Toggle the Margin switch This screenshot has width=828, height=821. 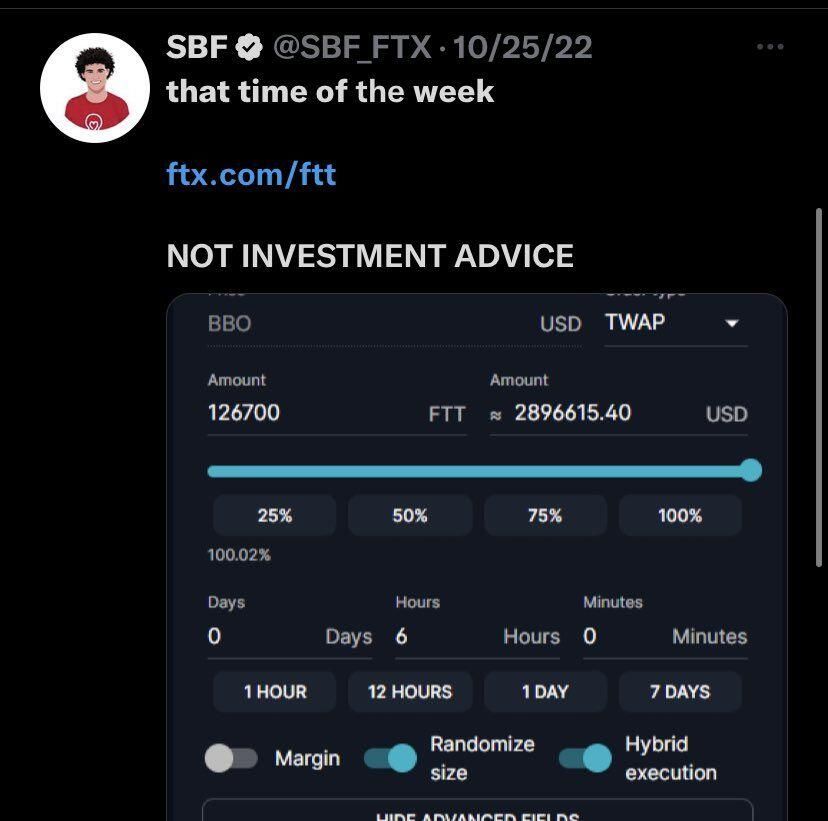coord(231,759)
